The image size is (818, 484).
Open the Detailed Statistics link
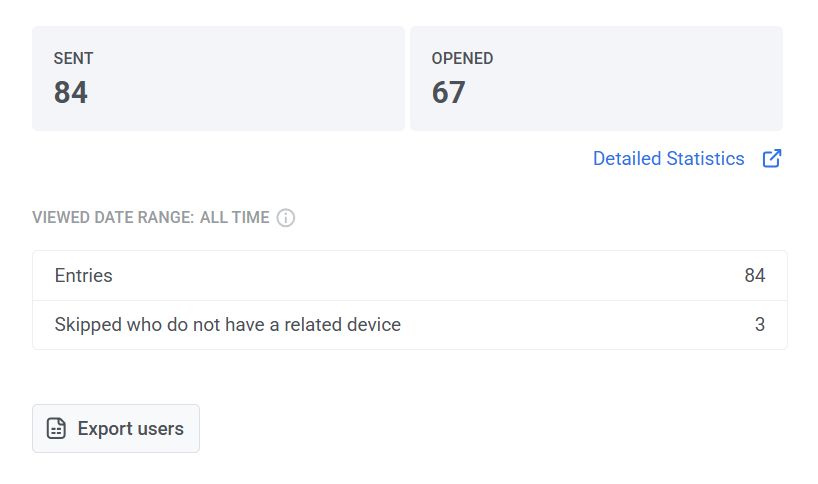click(x=668, y=159)
